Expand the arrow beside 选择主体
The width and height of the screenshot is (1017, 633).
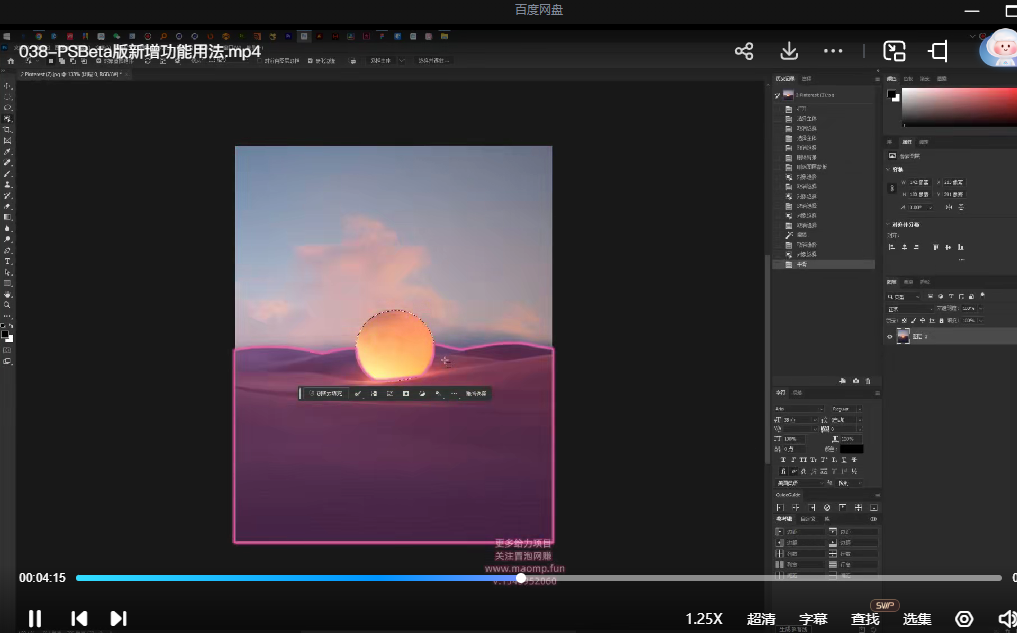click(401, 60)
